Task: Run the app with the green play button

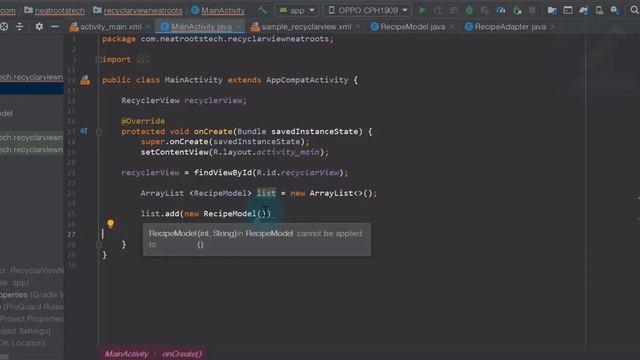Action: (x=422, y=10)
